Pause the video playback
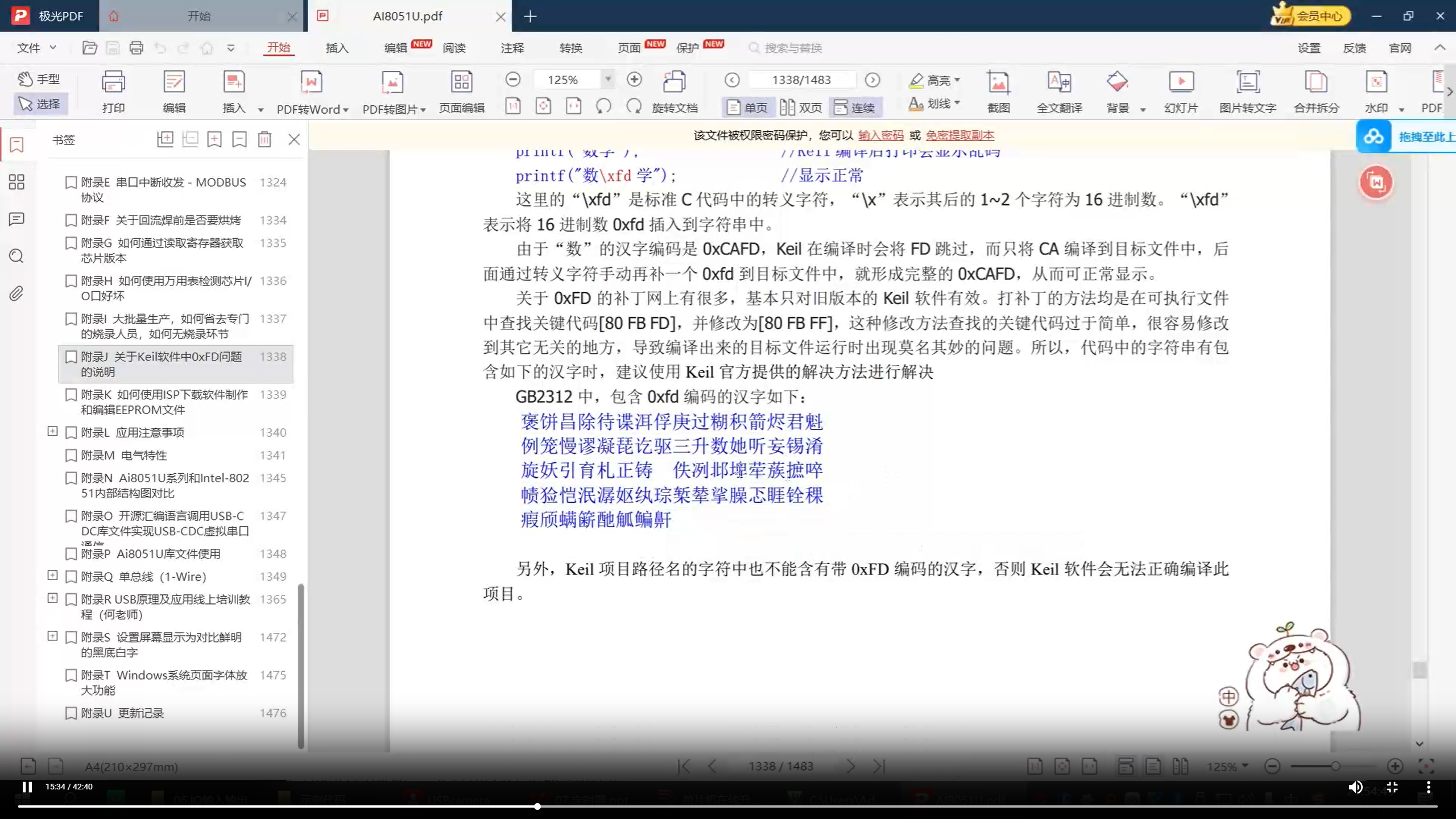Screen dimensions: 1456x819 coord(26,787)
